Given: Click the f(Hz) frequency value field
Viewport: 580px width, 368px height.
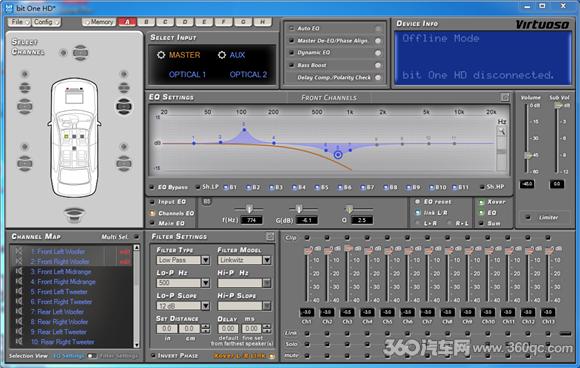Looking at the screenshot, I should click(x=252, y=220).
